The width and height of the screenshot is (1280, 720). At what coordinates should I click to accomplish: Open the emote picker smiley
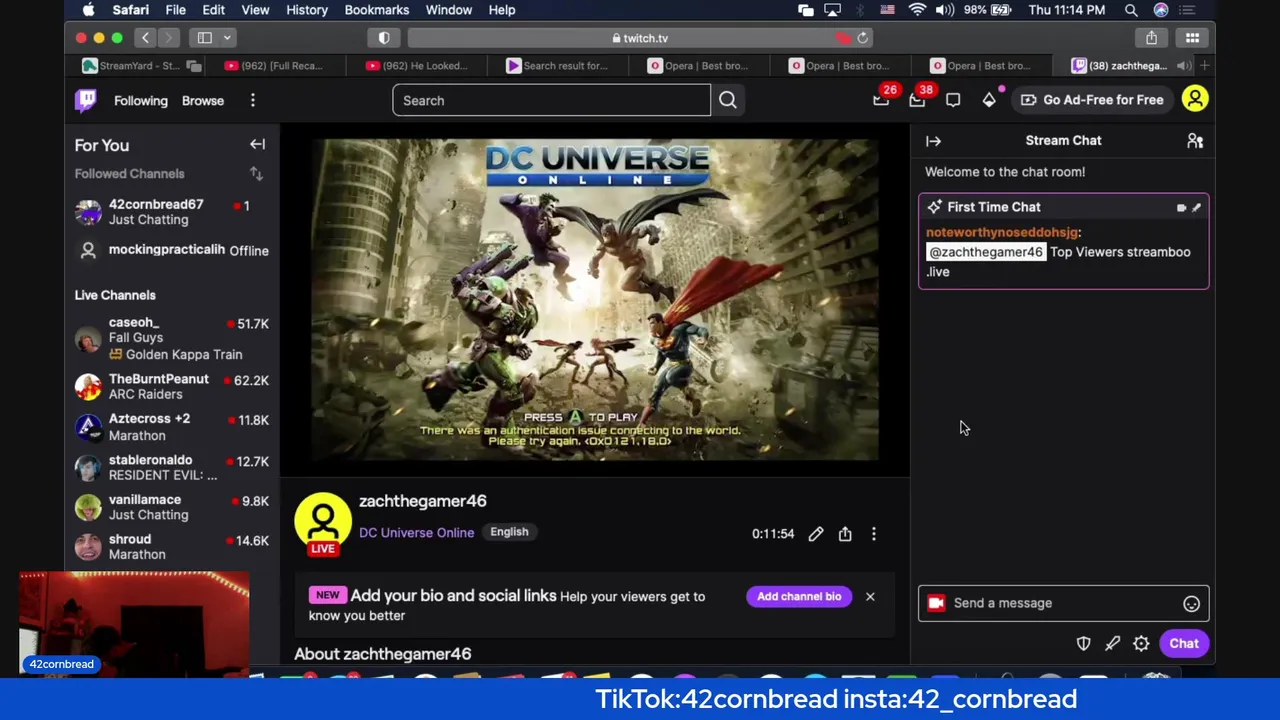(x=1191, y=604)
